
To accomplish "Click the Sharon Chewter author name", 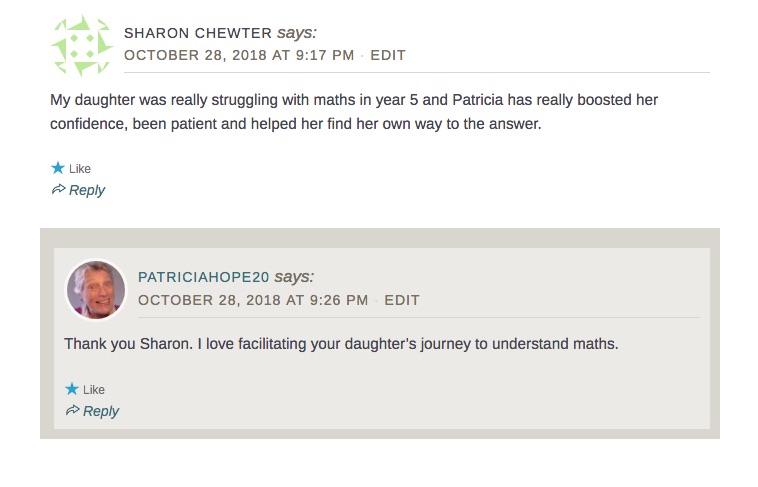I will (197, 33).
